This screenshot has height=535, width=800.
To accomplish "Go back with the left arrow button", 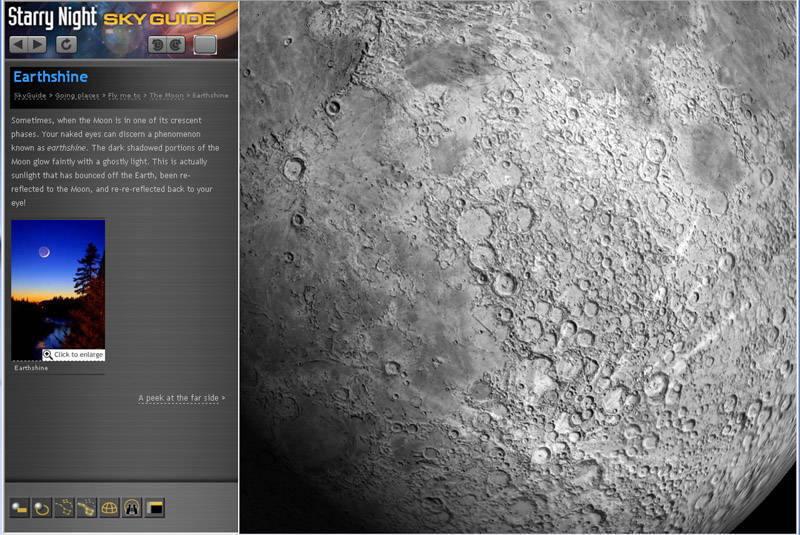I will 18,45.
